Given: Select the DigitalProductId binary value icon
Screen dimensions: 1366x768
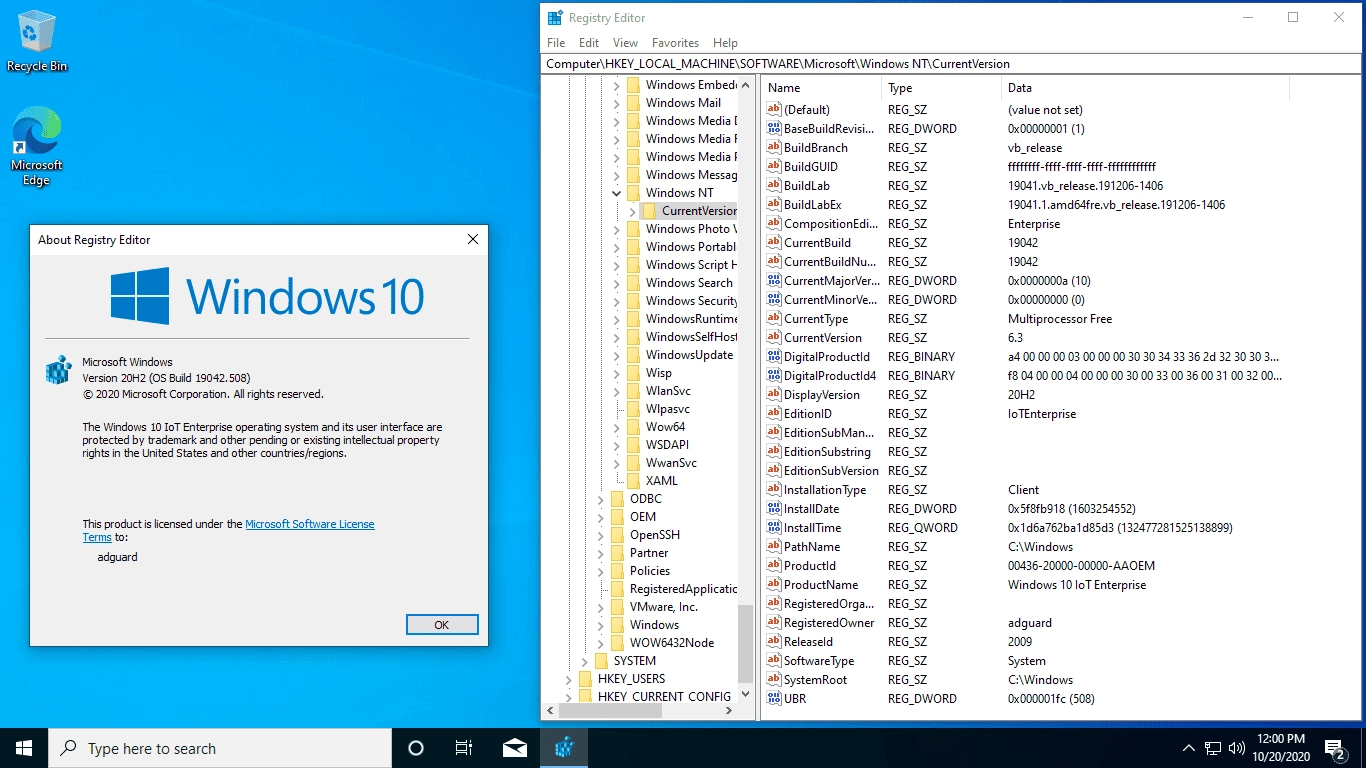Looking at the screenshot, I should coord(774,357).
